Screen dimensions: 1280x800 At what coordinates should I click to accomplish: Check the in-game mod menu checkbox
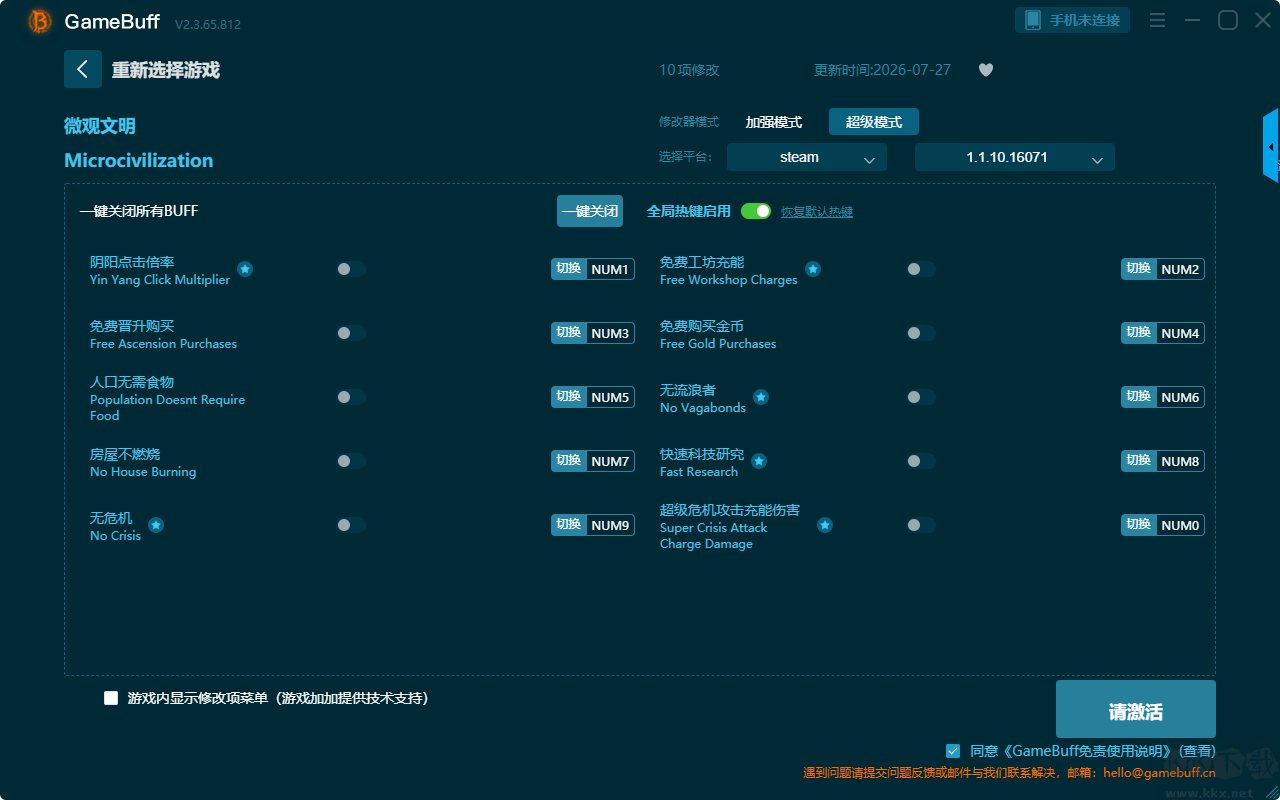[x=111, y=698]
